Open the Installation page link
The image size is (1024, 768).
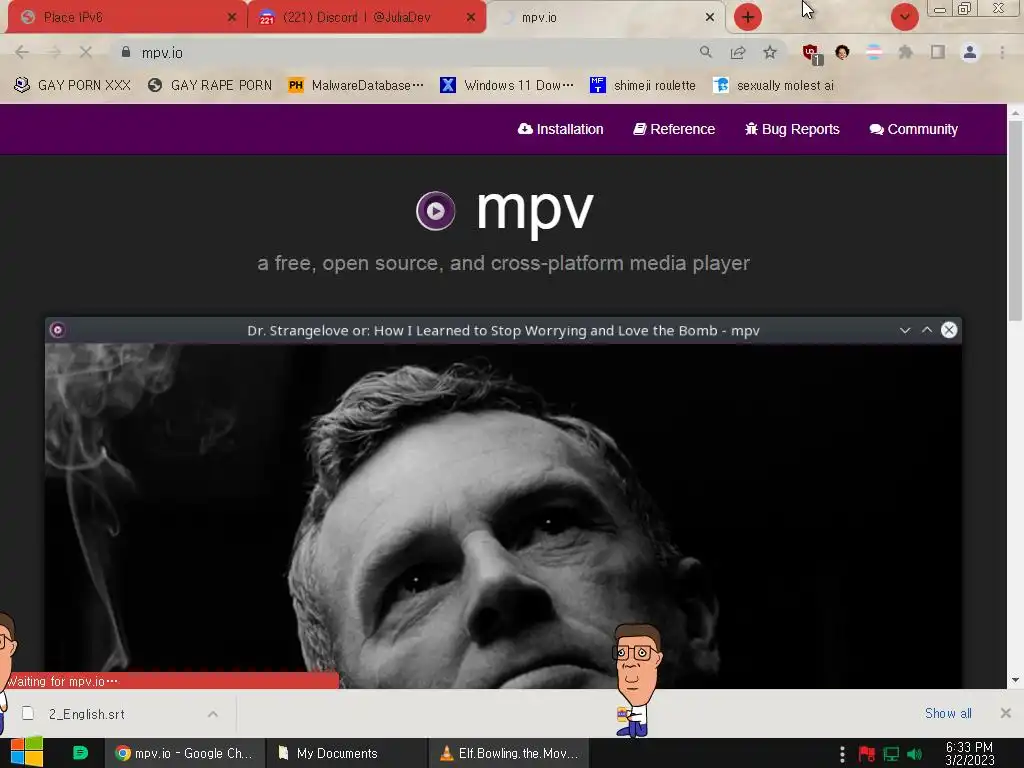coord(560,129)
